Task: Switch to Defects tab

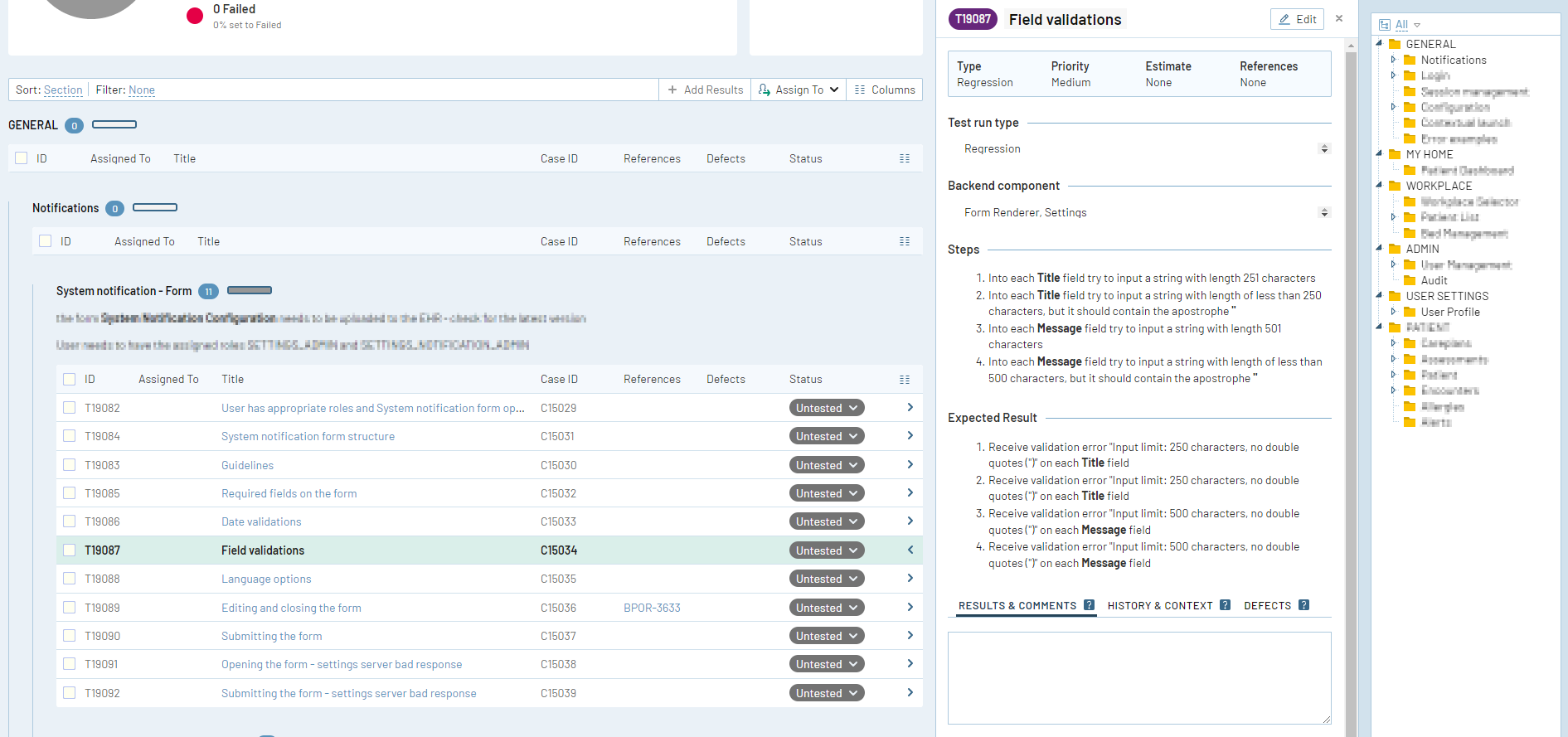Action: point(1268,606)
